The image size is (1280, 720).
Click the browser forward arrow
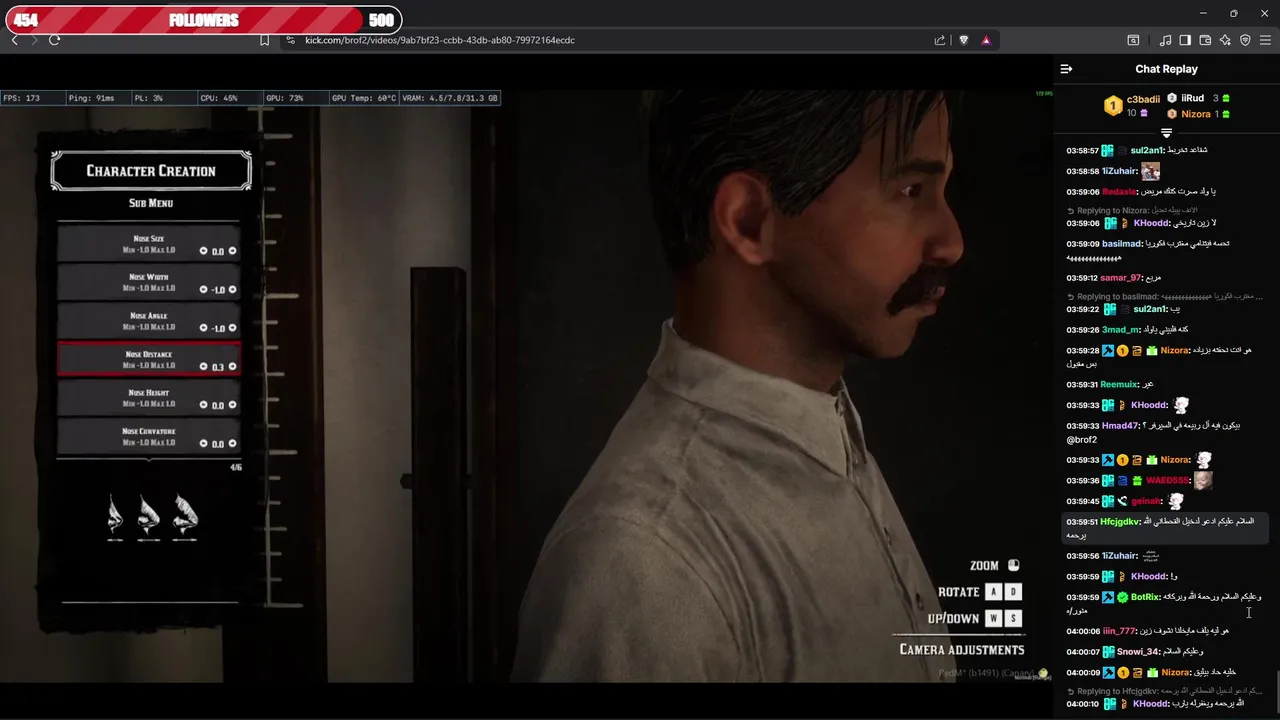tap(34, 40)
